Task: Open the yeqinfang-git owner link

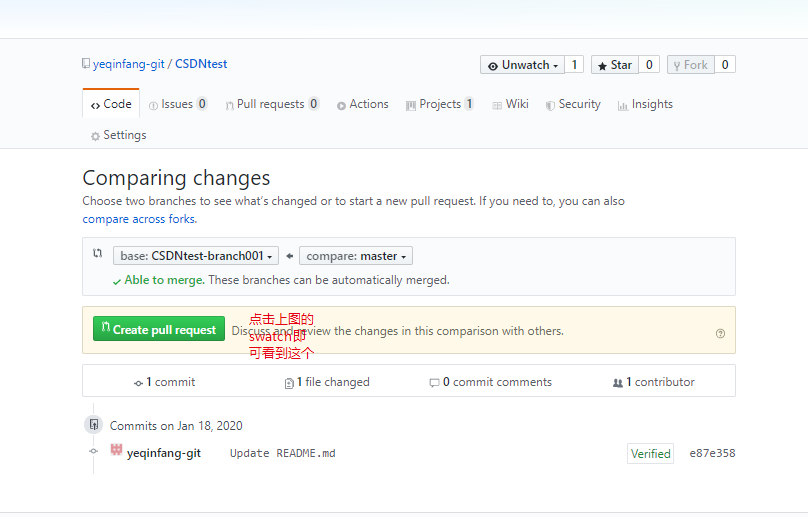Action: (128, 64)
